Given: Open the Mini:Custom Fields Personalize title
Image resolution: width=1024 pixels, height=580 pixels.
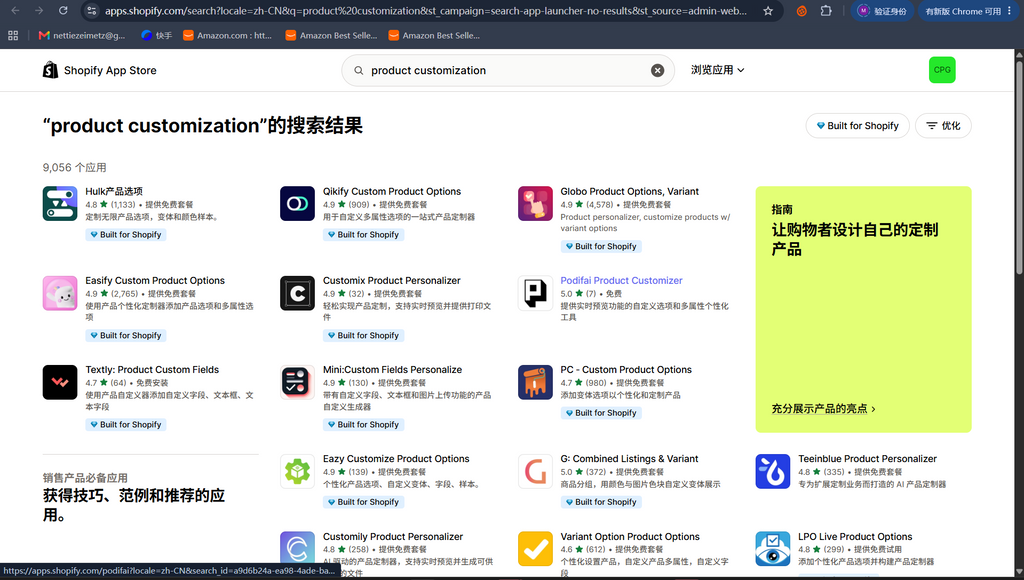Looking at the screenshot, I should pos(392,370).
